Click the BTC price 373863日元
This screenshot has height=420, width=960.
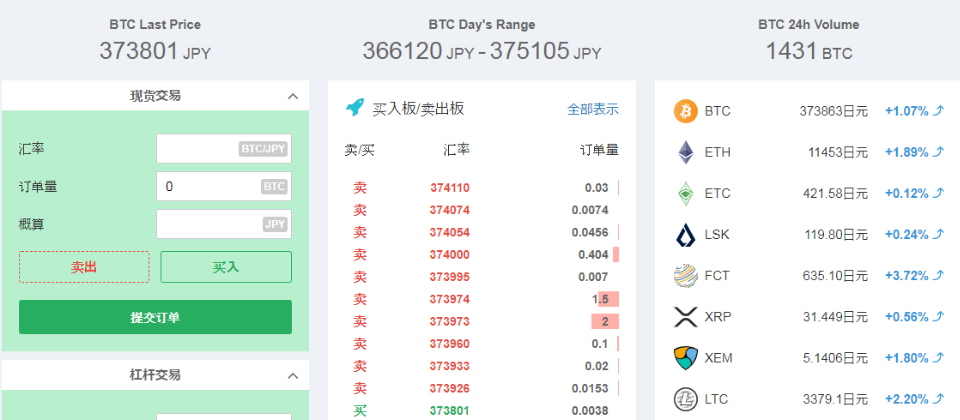(x=833, y=111)
